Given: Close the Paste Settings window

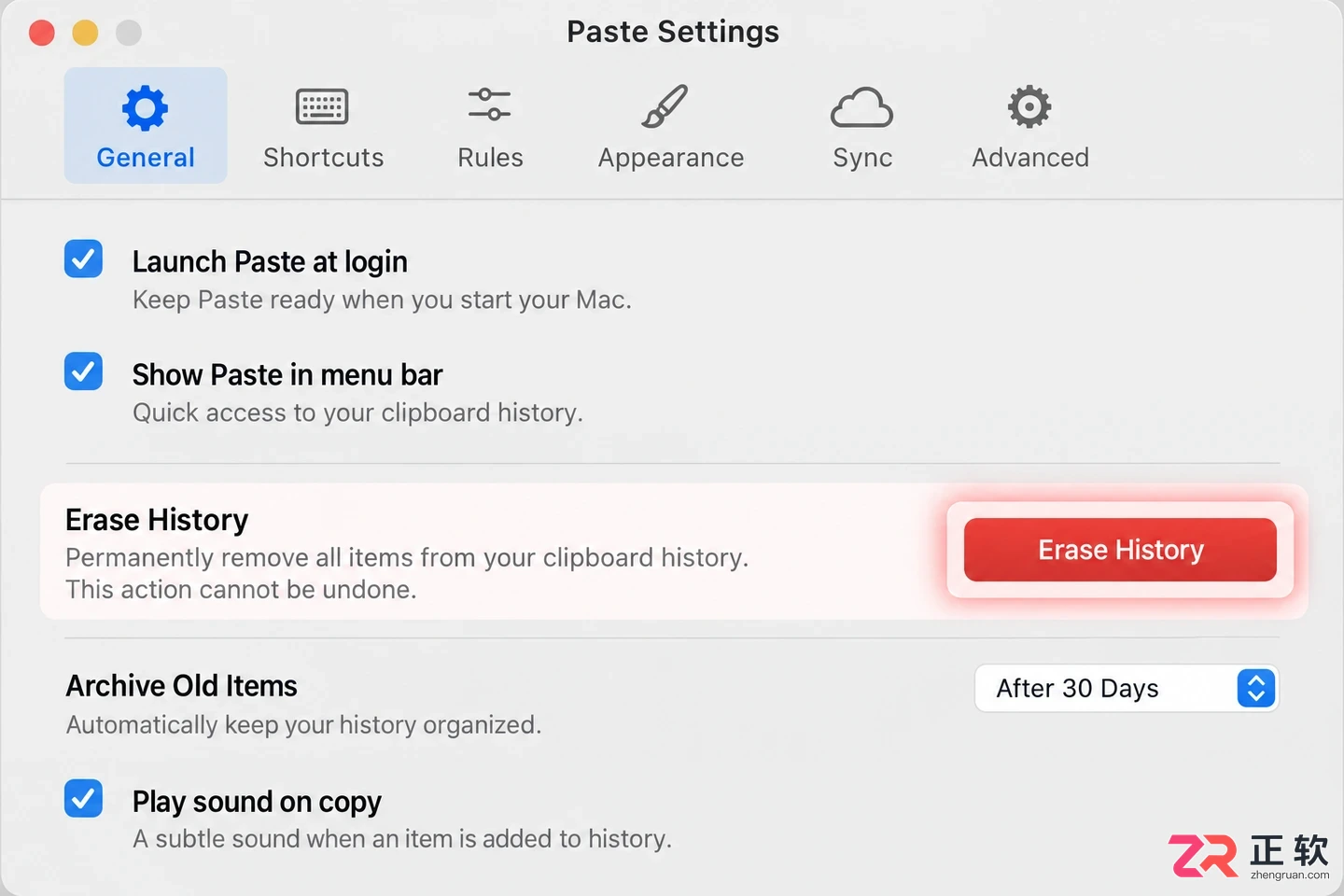Looking at the screenshot, I should tap(42, 33).
